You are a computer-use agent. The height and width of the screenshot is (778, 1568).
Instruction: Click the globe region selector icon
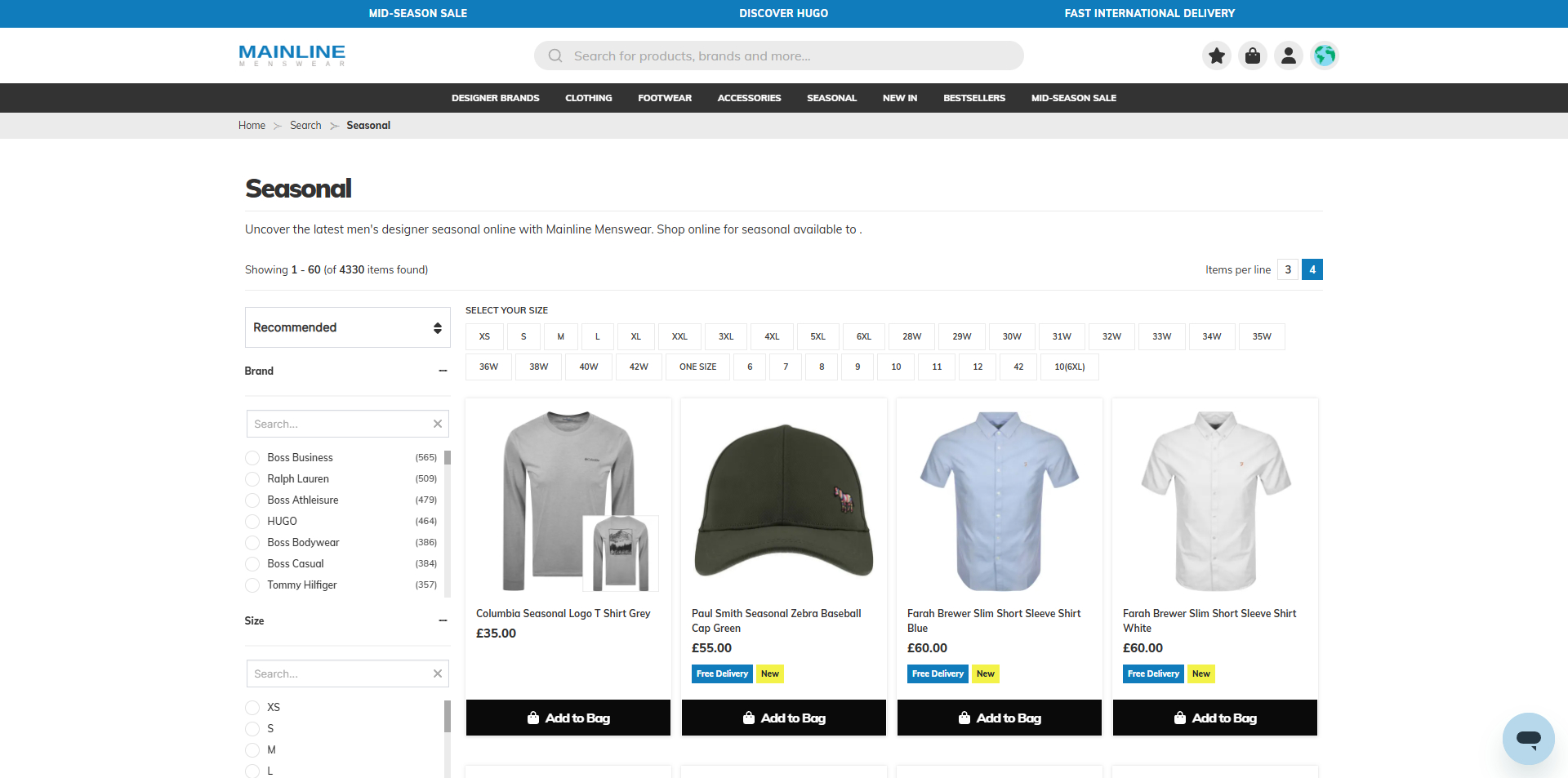tap(1325, 56)
